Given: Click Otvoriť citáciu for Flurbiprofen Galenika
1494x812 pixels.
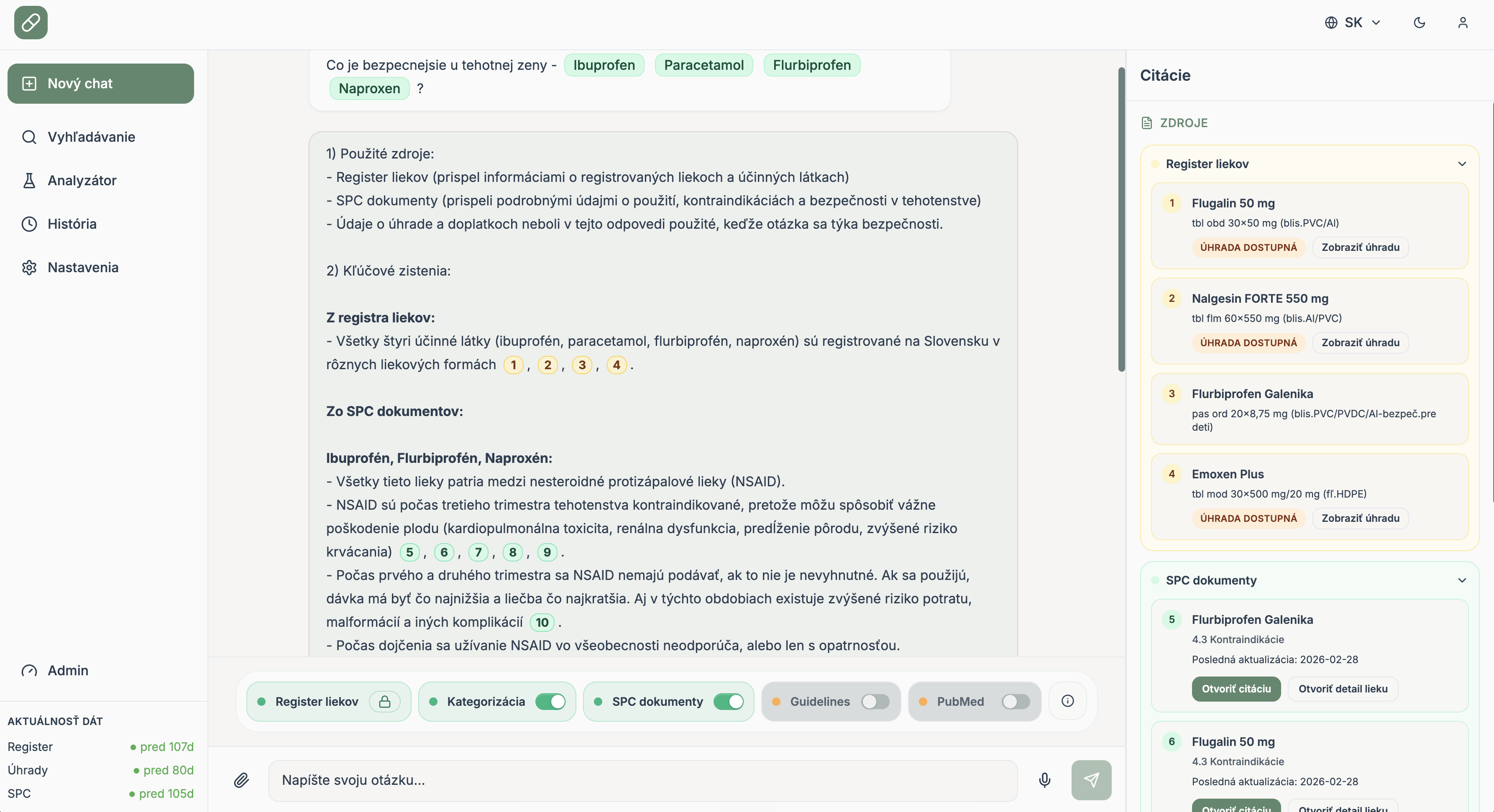Looking at the screenshot, I should click(x=1236, y=689).
